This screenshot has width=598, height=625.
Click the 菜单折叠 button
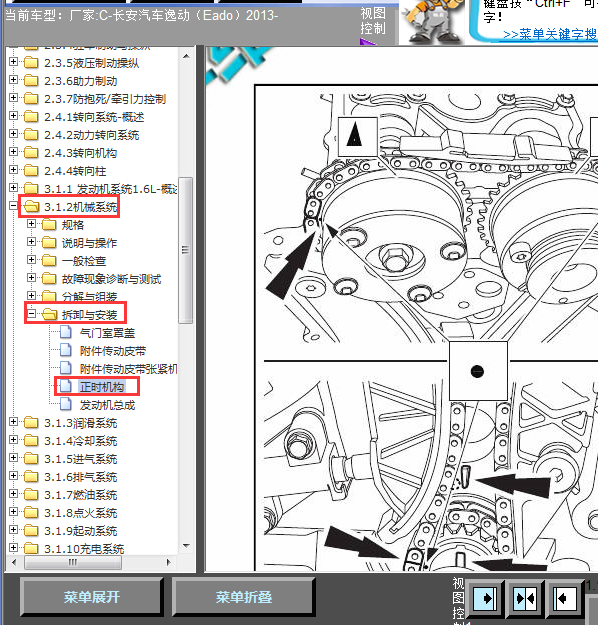244,597
